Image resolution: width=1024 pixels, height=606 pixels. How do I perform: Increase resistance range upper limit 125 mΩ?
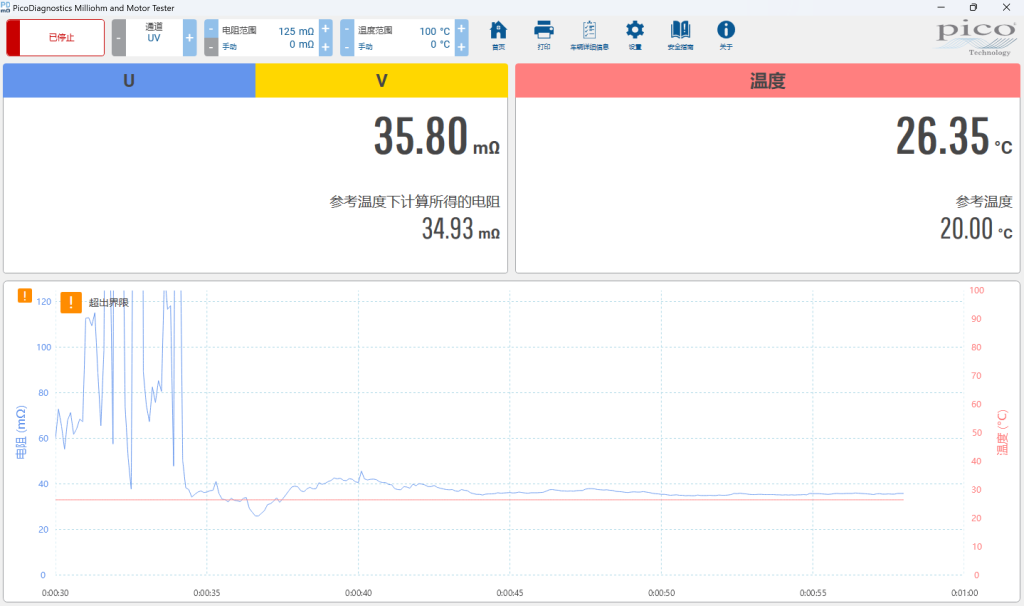pyautogui.click(x=325, y=29)
